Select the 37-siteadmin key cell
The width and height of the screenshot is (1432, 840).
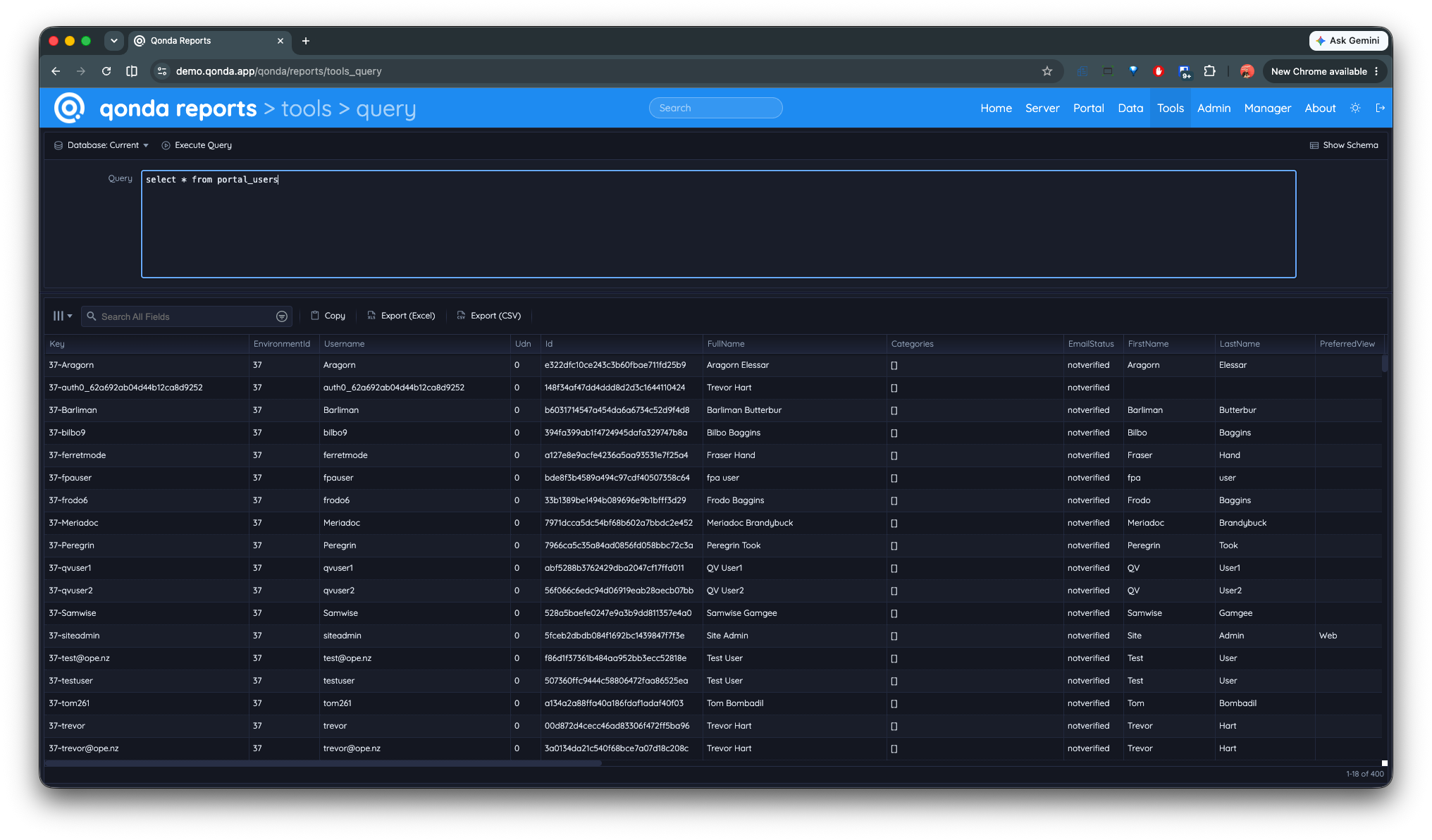coord(147,636)
